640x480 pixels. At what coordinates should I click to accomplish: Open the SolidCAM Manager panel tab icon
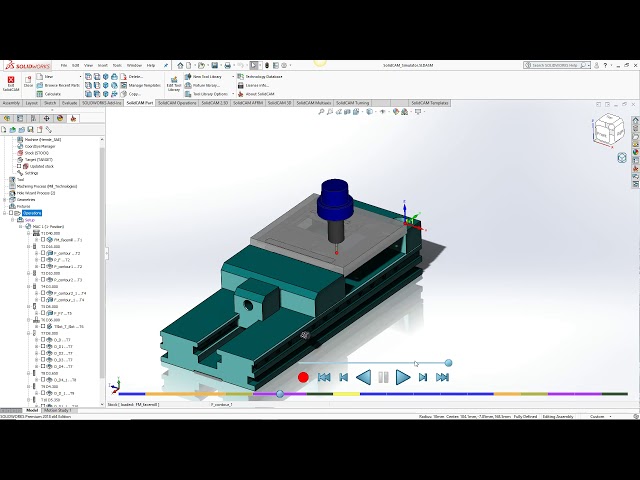click(73, 118)
